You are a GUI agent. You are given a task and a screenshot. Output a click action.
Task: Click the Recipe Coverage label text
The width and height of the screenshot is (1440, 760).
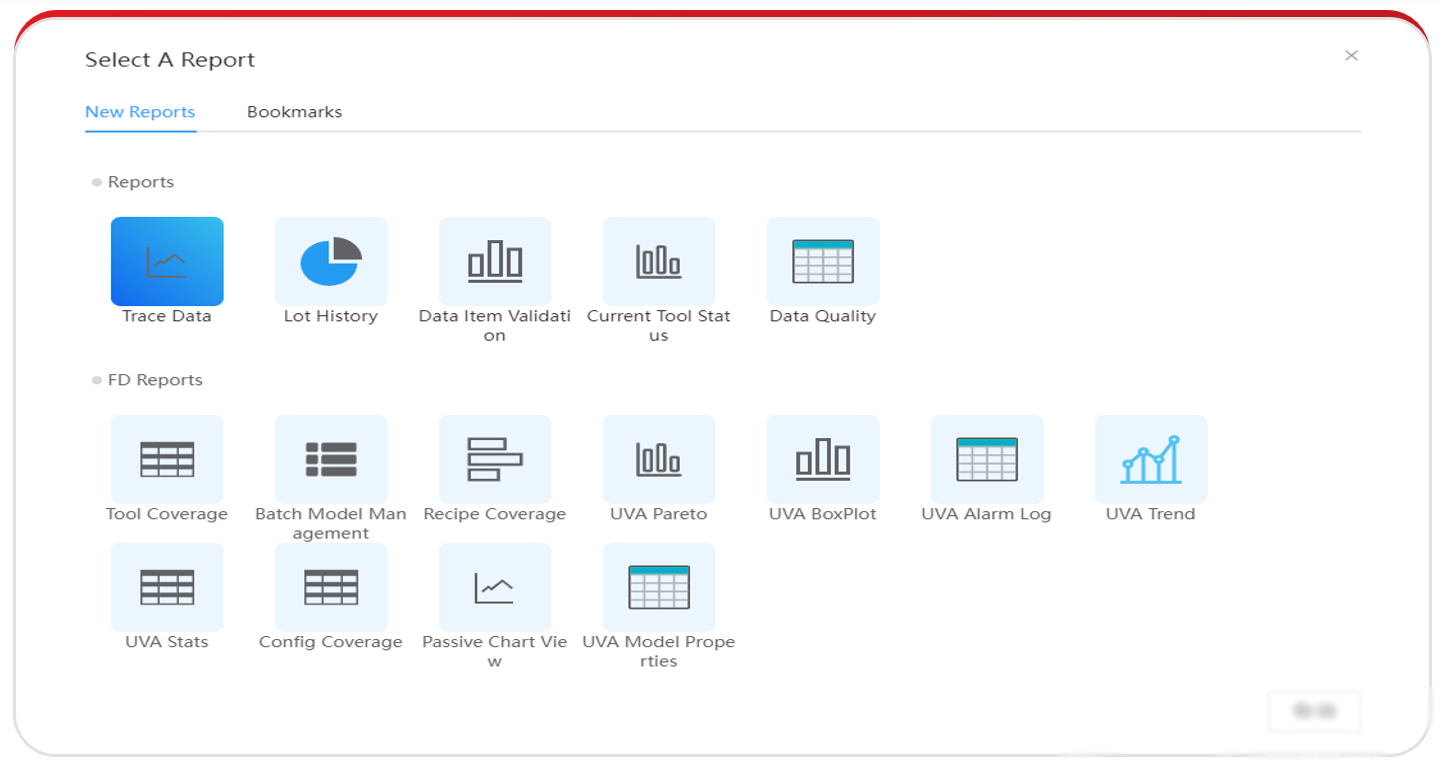(x=495, y=514)
